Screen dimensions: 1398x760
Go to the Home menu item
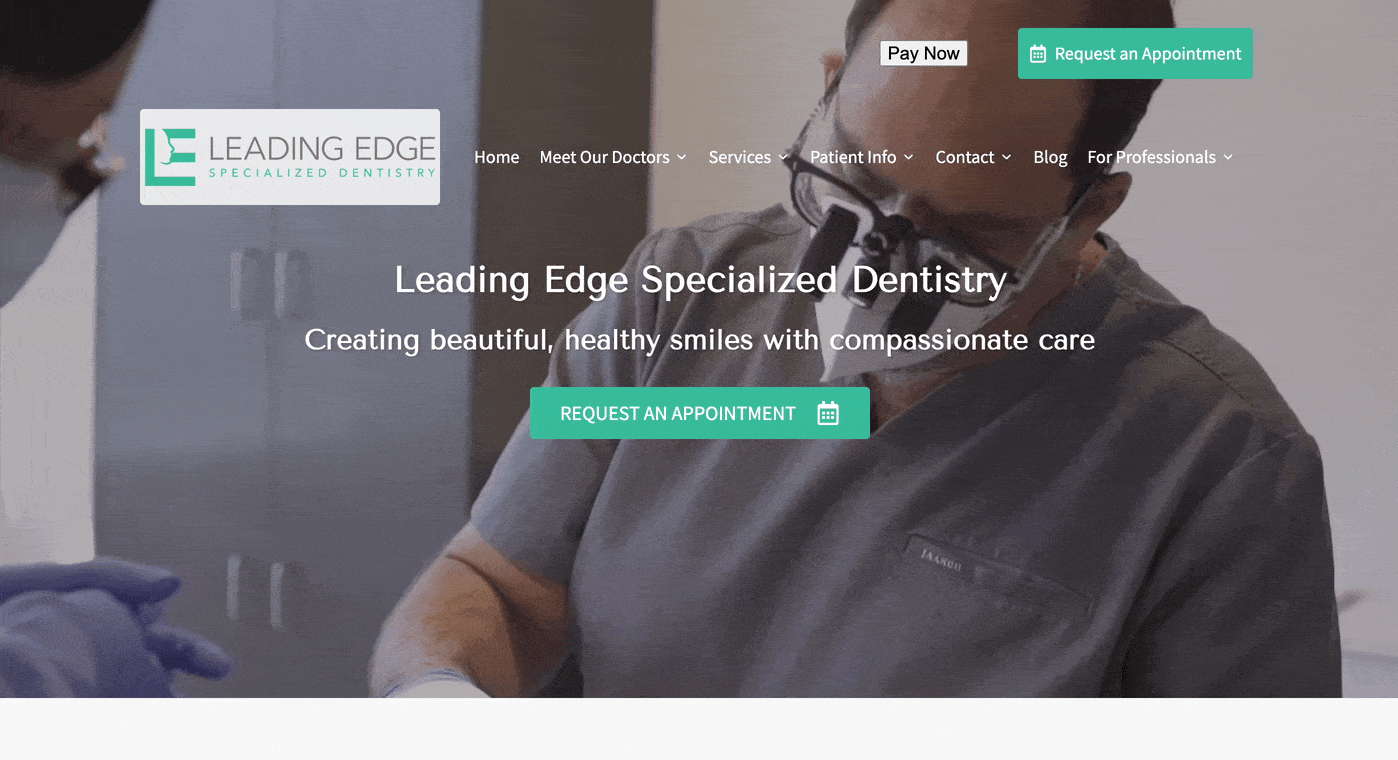click(x=496, y=157)
